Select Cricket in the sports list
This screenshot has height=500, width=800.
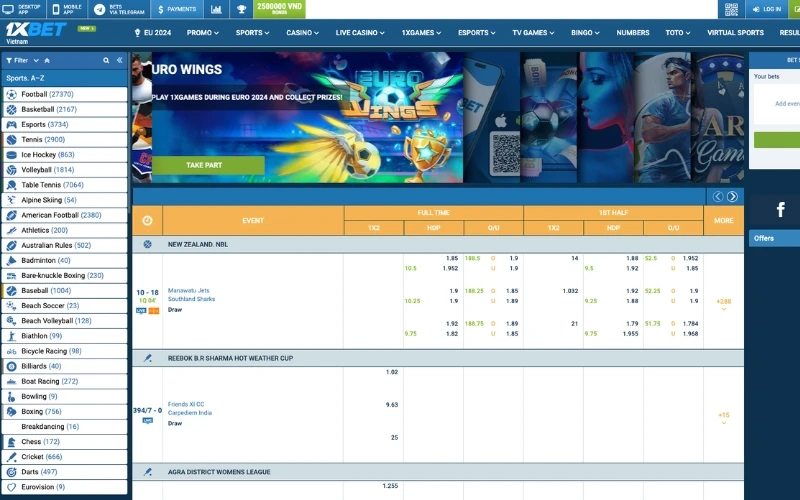[x=64, y=457]
